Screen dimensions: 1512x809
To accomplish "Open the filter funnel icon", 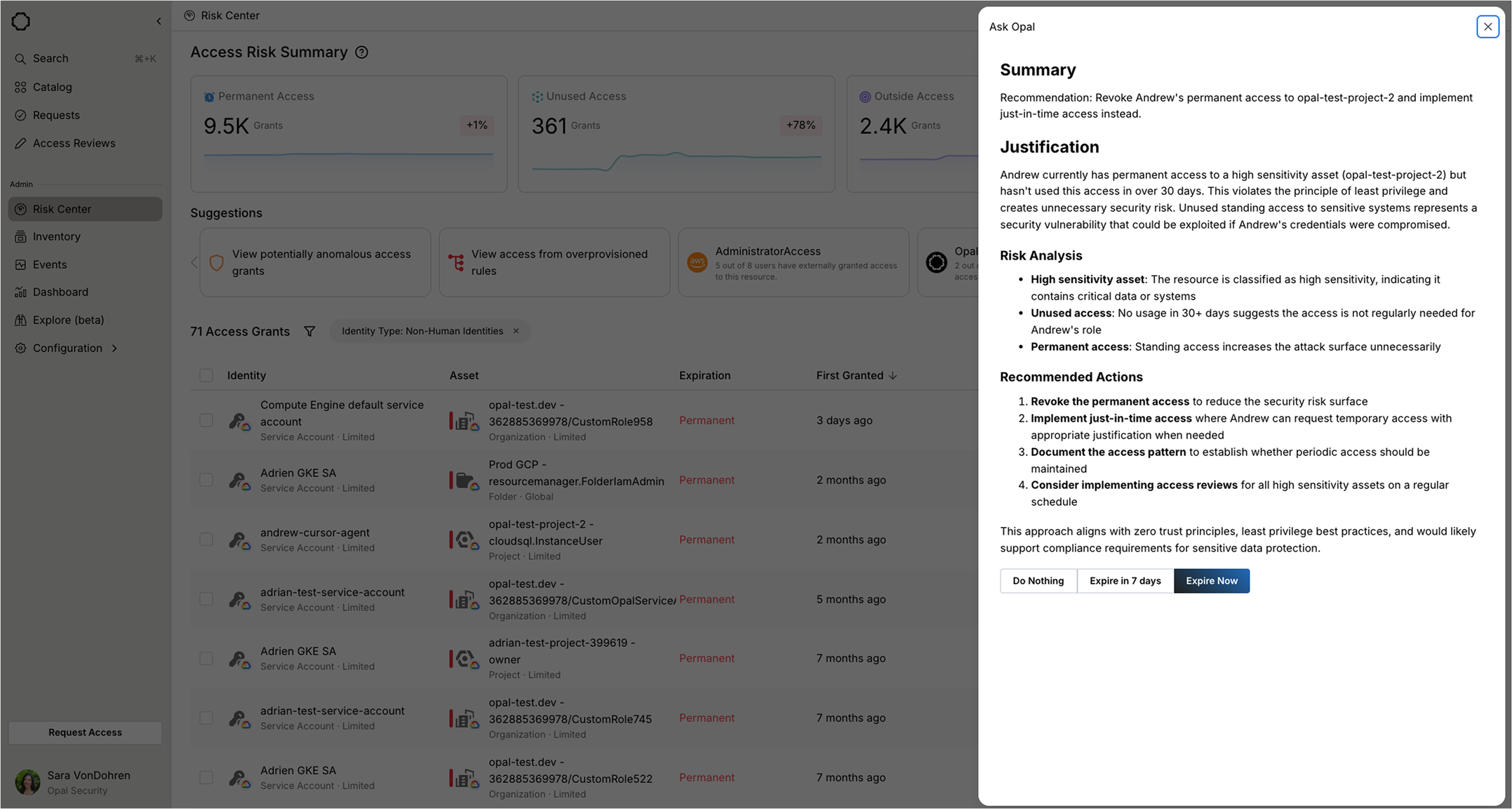I will (x=309, y=331).
